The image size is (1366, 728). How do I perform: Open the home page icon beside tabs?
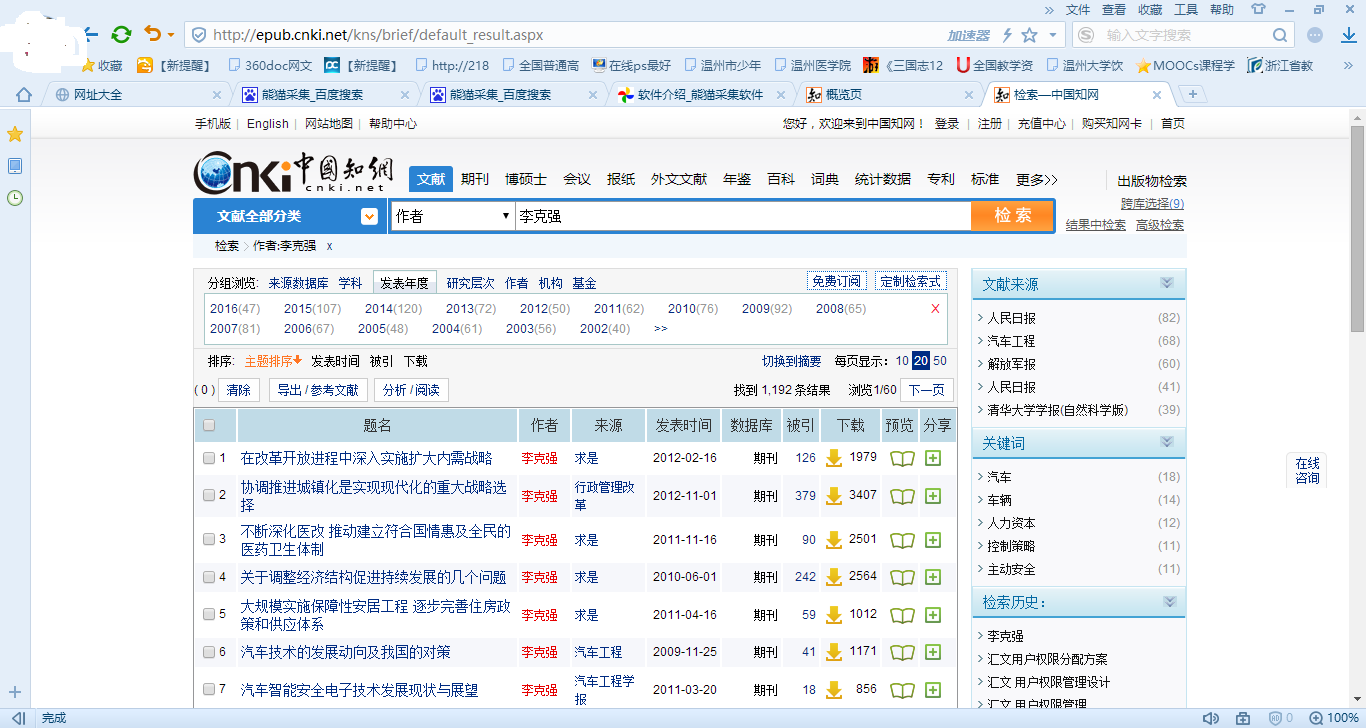(x=23, y=95)
